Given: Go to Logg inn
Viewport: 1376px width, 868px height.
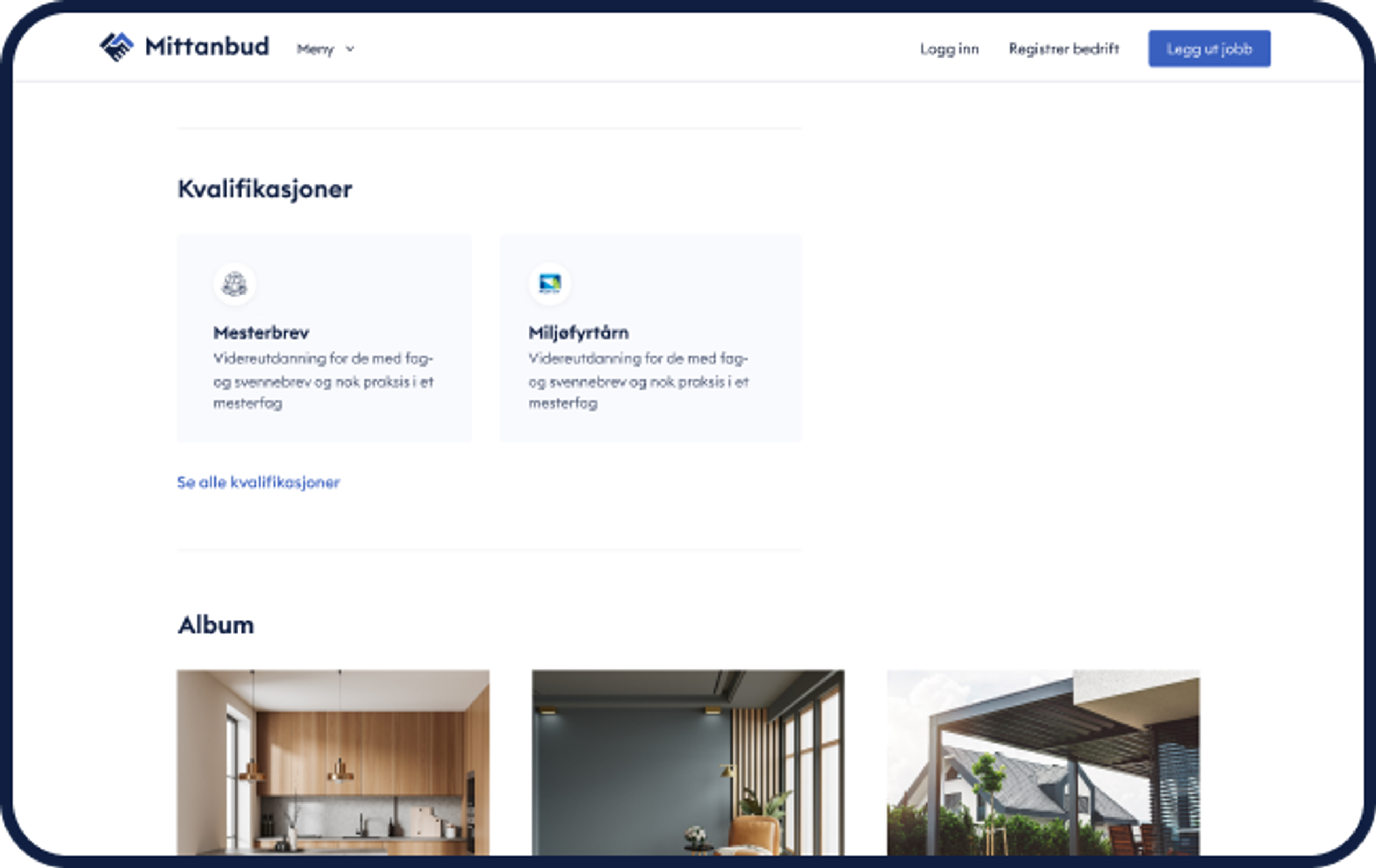Looking at the screenshot, I should click(949, 49).
